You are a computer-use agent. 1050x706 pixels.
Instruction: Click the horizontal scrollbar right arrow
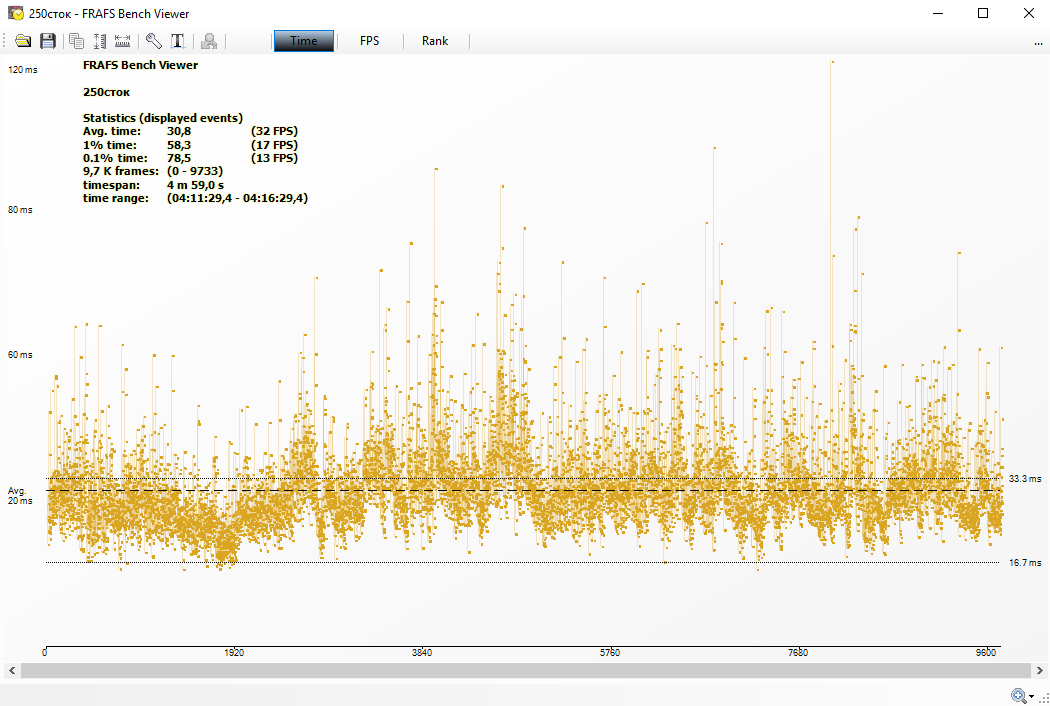pyautogui.click(x=1040, y=670)
